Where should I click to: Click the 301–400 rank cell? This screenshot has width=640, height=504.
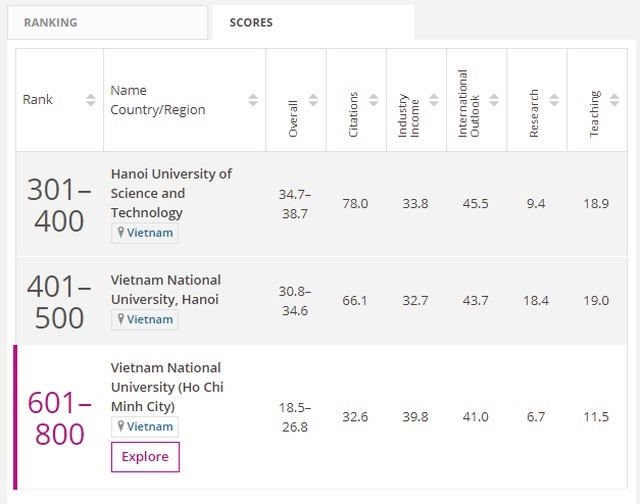click(x=60, y=204)
